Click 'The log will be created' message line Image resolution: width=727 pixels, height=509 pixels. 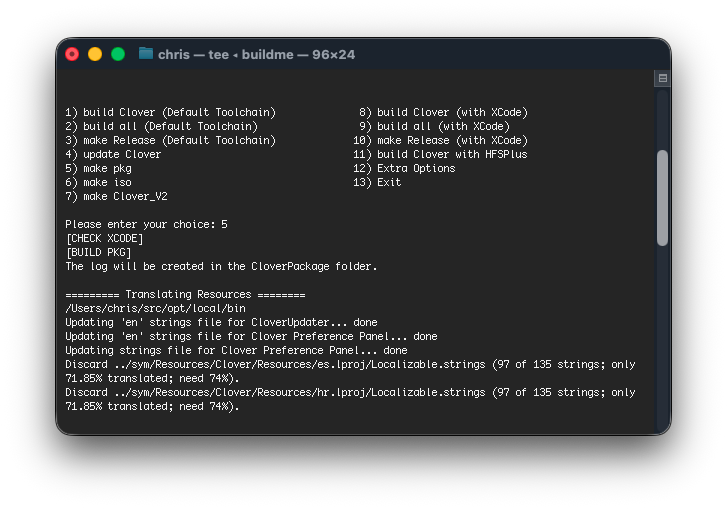pos(221,267)
